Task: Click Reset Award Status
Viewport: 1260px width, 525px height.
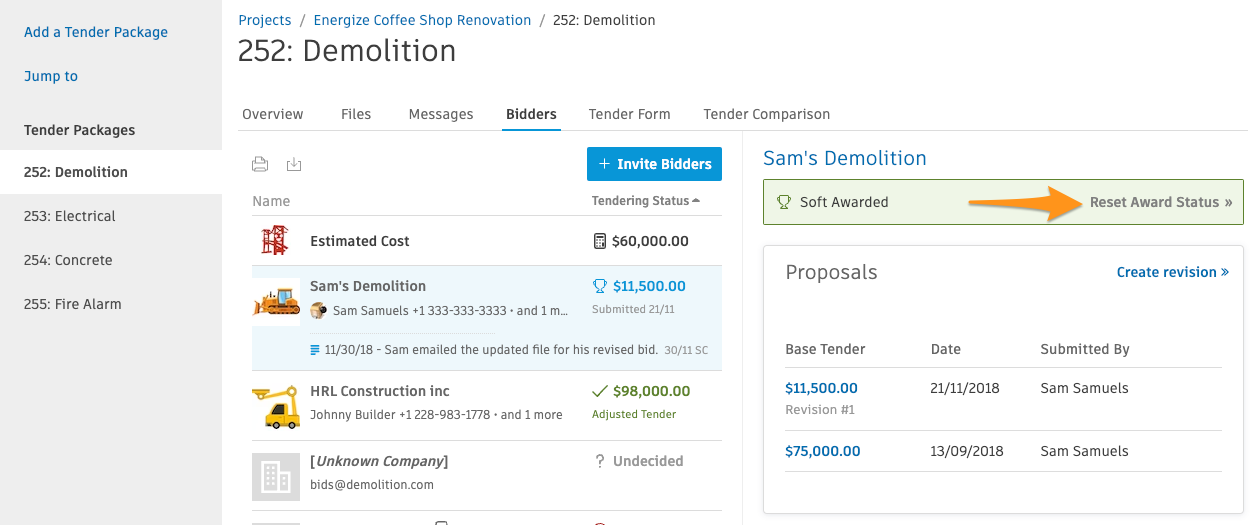Action: [x=1161, y=202]
